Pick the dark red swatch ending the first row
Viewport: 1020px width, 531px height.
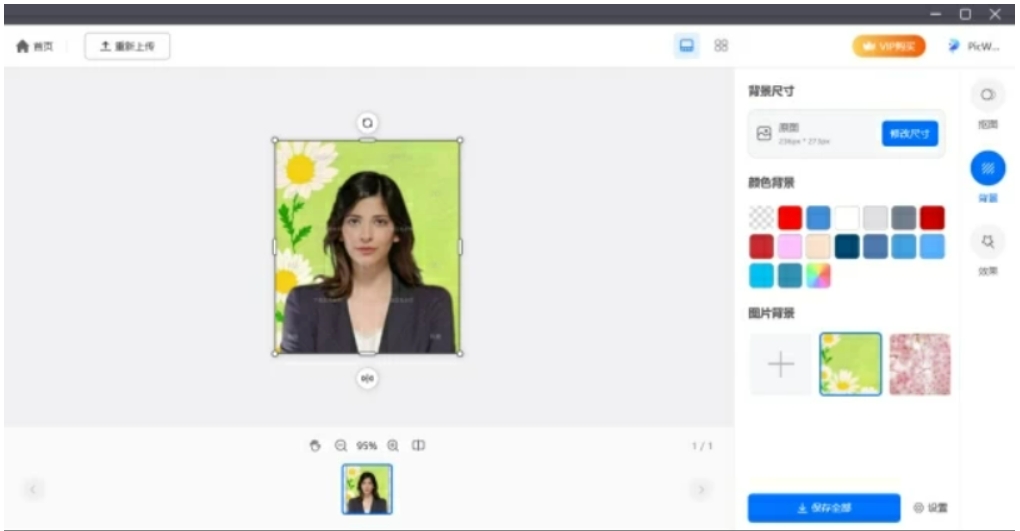(x=932, y=218)
